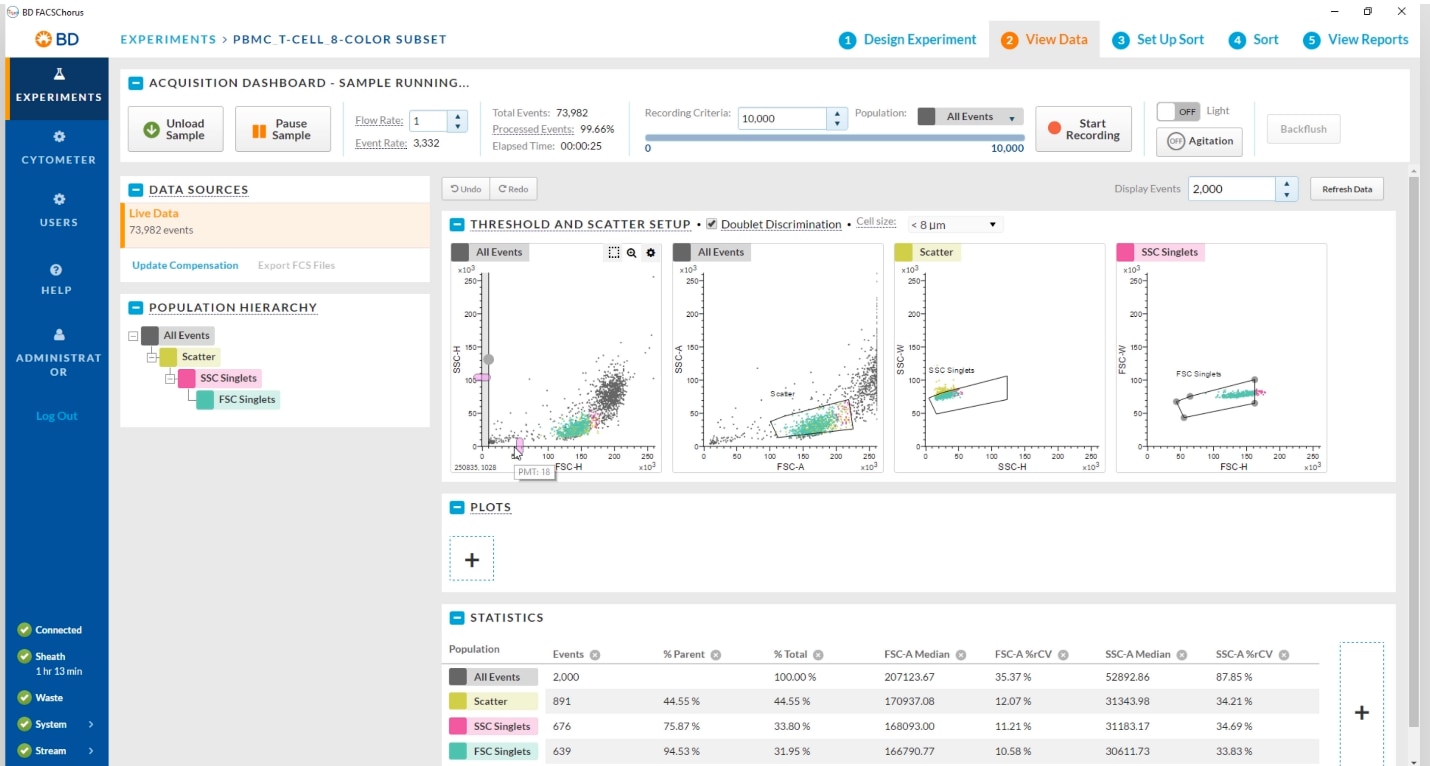This screenshot has height=766, width=1430.
Task: Remove the Events statistics column
Action: click(595, 655)
